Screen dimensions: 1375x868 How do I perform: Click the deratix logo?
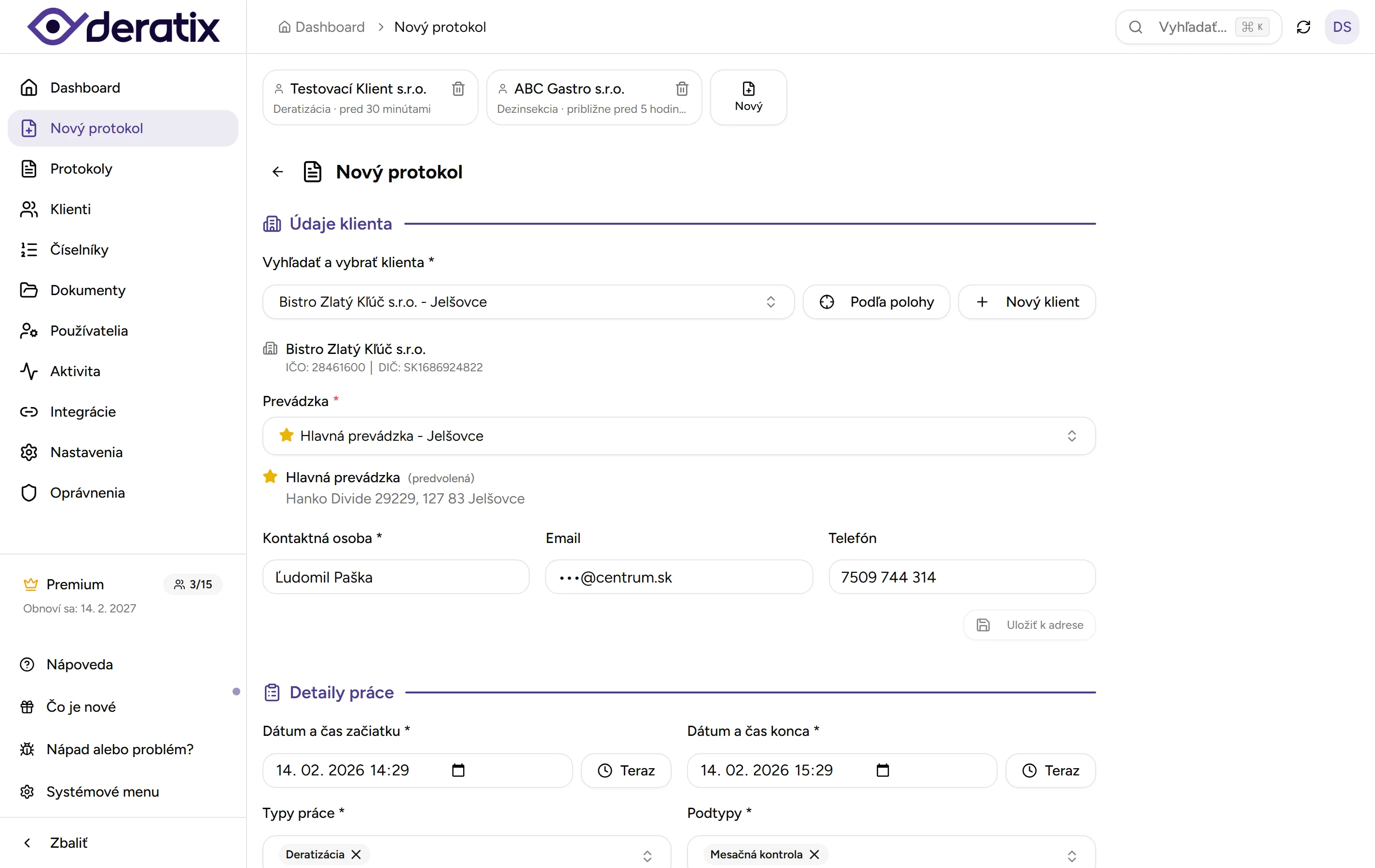point(123,27)
